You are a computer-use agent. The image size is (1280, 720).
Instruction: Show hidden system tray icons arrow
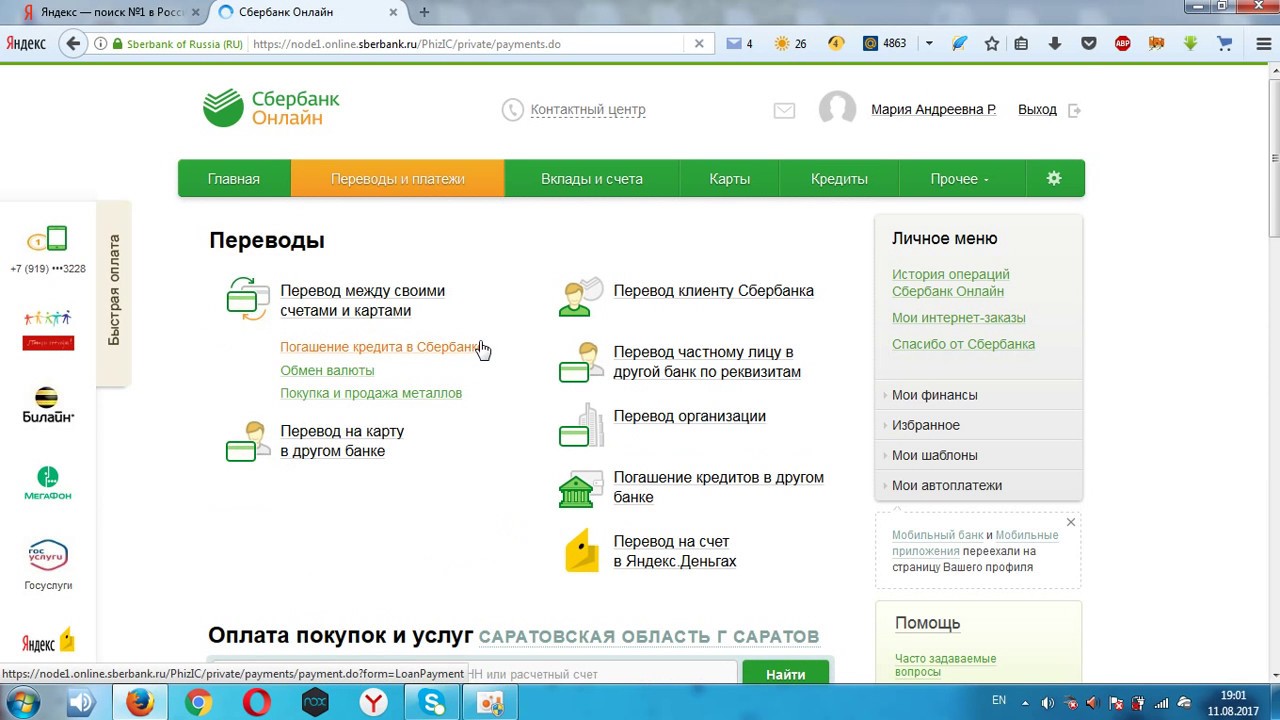click(x=1027, y=703)
